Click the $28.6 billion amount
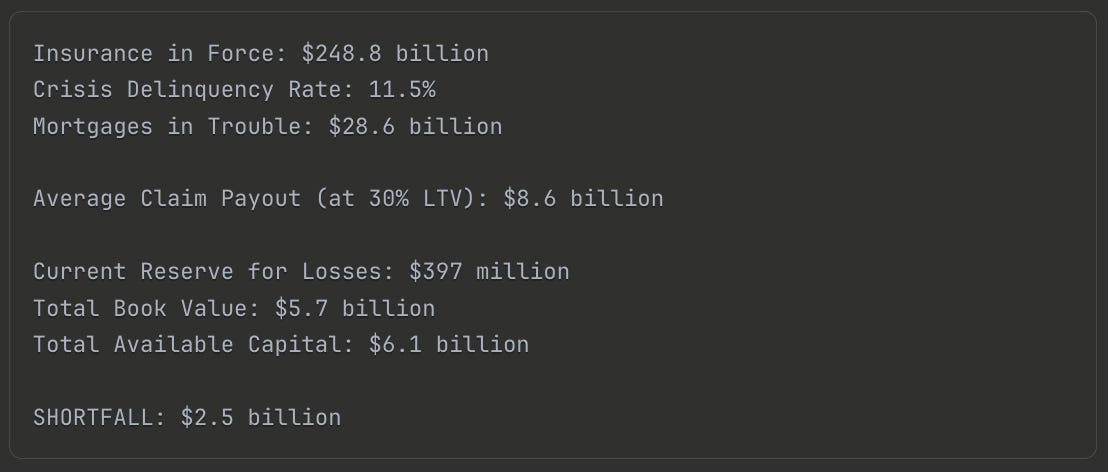Screen dimensions: 1108x472 point(416,126)
